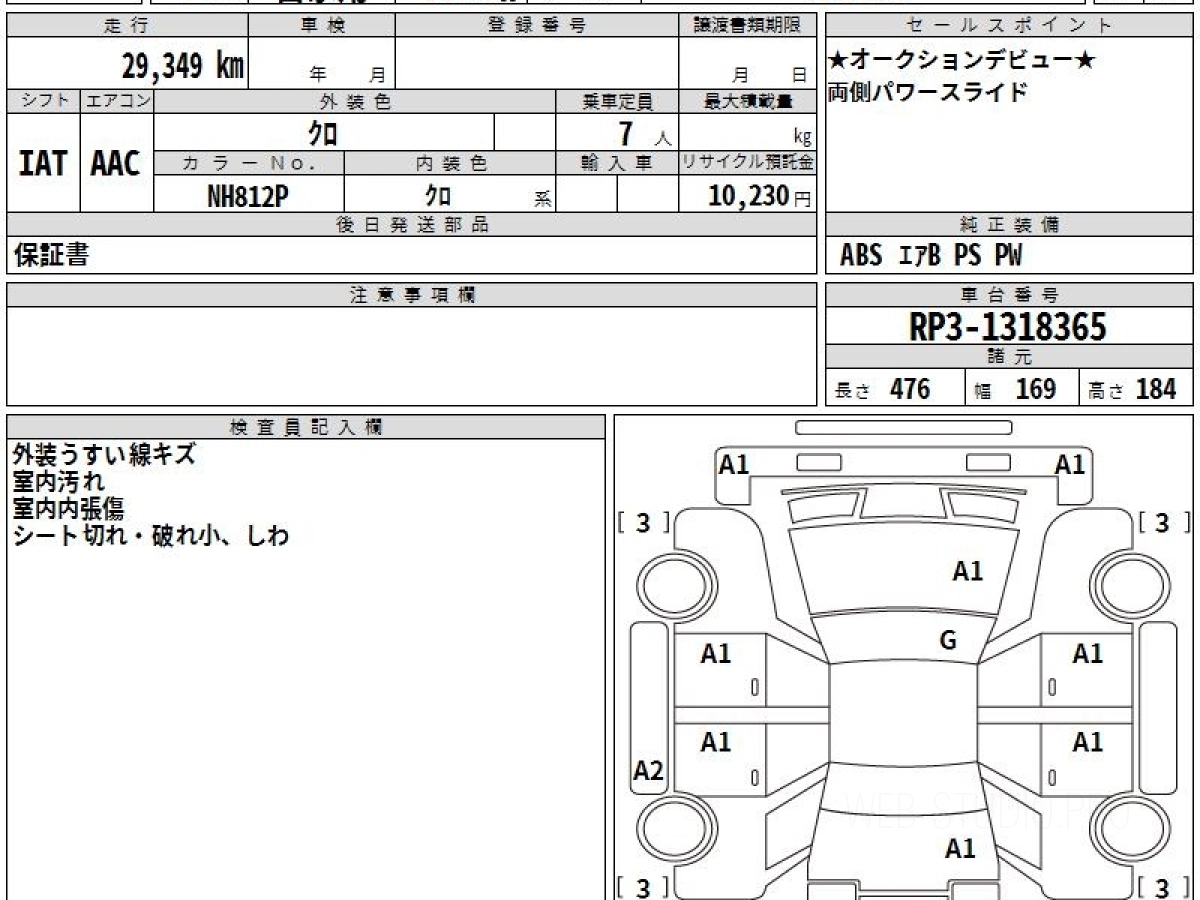Select the 両側パワースライド text

(928, 93)
